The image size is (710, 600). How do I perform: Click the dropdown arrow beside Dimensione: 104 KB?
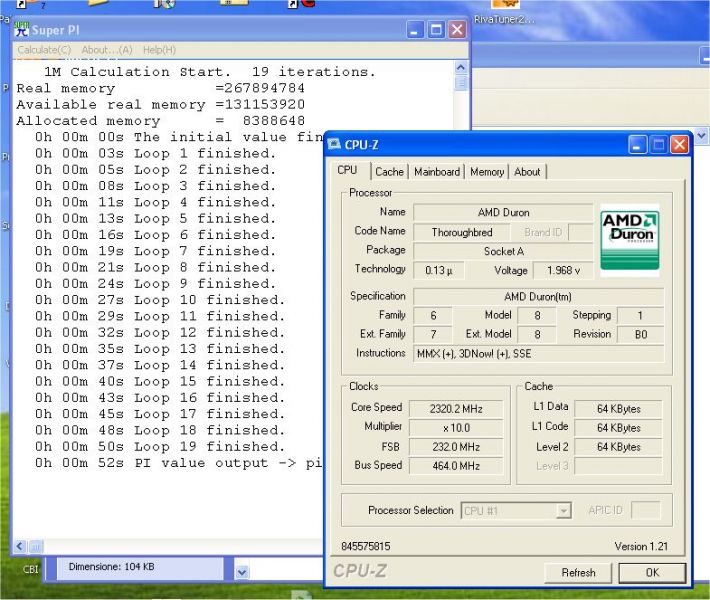click(x=242, y=572)
